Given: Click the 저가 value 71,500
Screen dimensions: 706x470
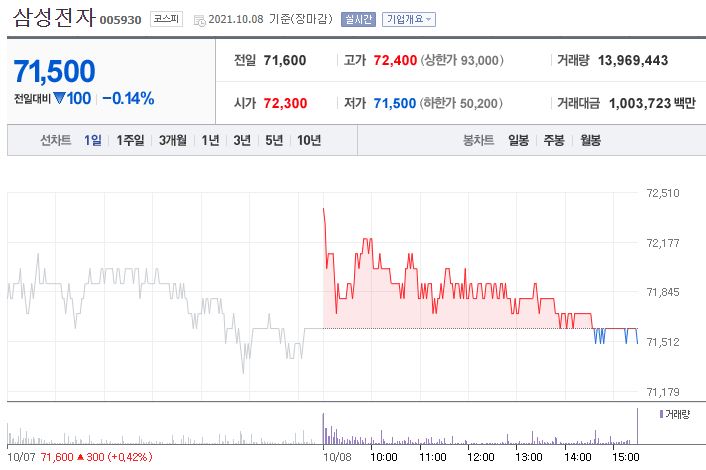Looking at the screenshot, I should point(394,104).
